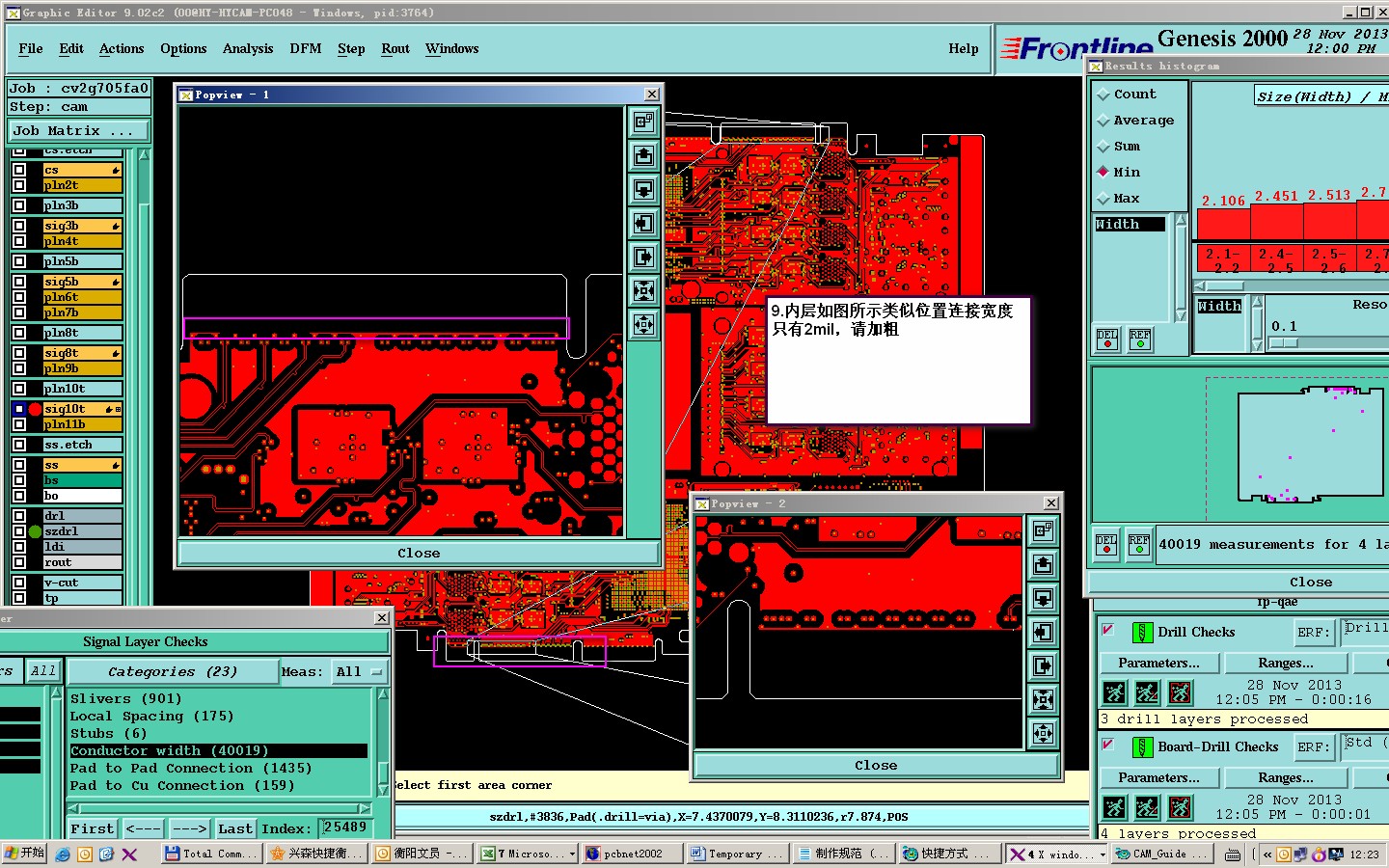Image resolution: width=1389 pixels, height=868 pixels.
Task: Toggle visibility box for layer pln8t
Action: [19, 333]
